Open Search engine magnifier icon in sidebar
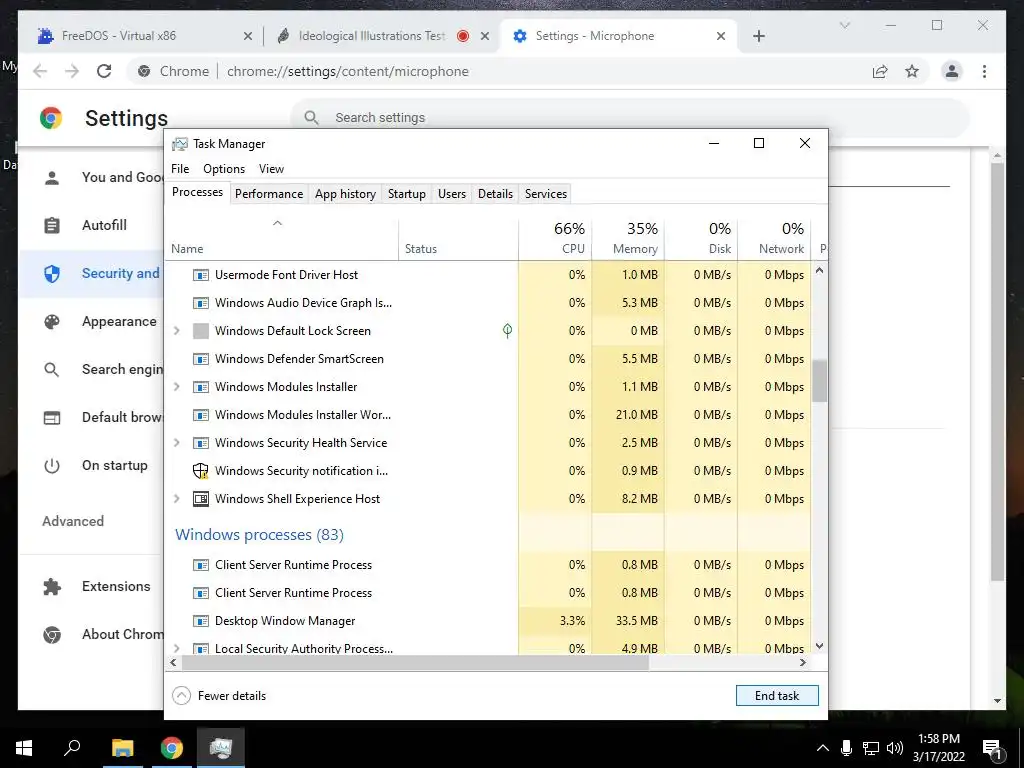This screenshot has height=768, width=1024. (x=52, y=370)
